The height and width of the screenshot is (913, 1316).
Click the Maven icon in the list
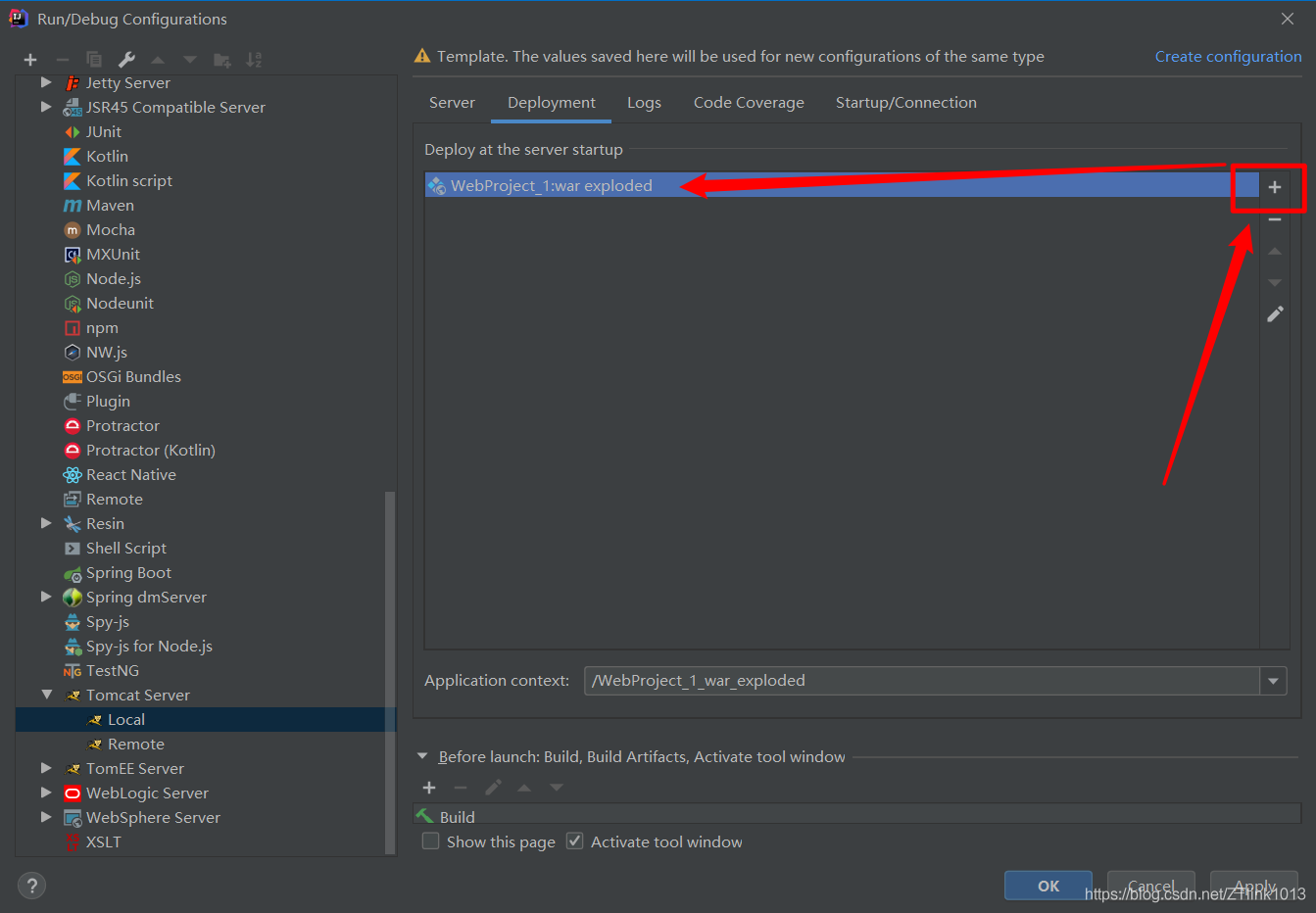(73, 206)
